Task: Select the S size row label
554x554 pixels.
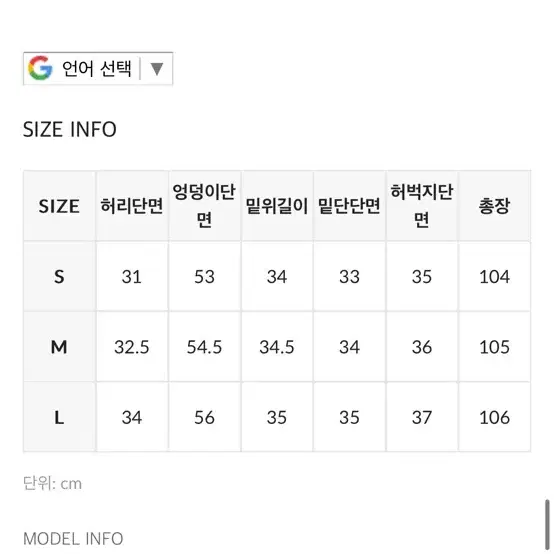Action: coord(59,276)
